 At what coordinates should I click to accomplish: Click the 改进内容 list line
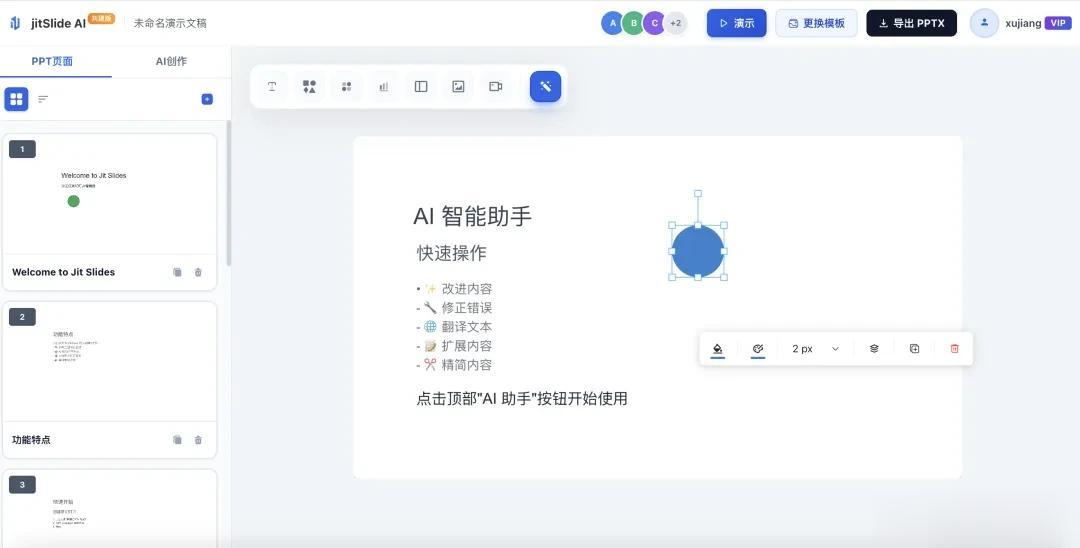(x=454, y=289)
